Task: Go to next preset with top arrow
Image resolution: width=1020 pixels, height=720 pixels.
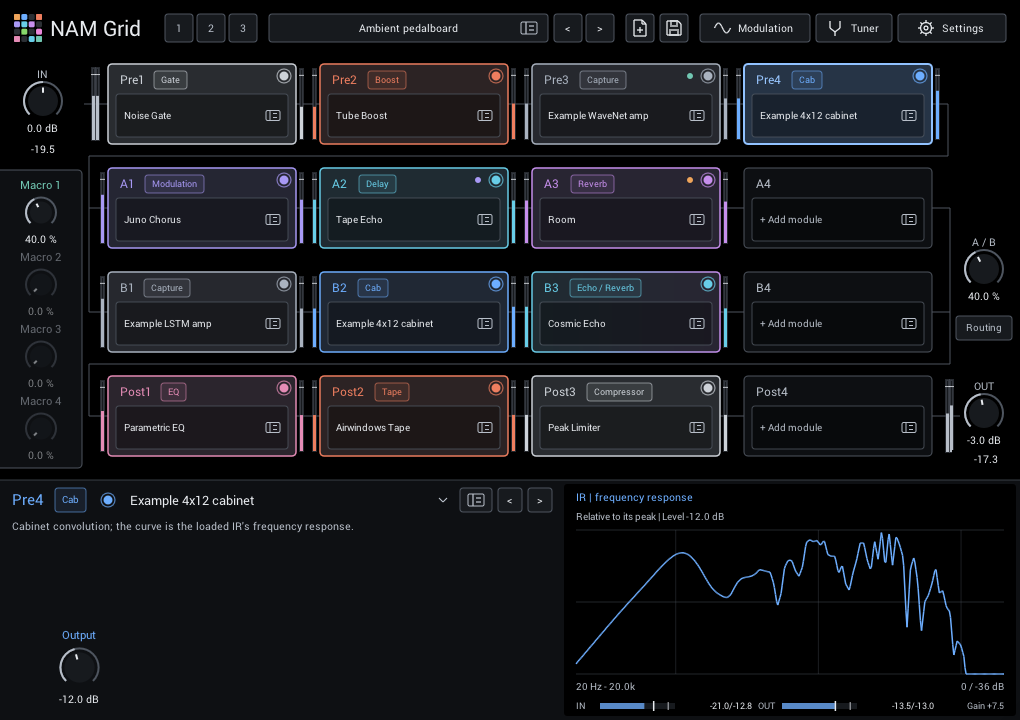Action: (600, 28)
